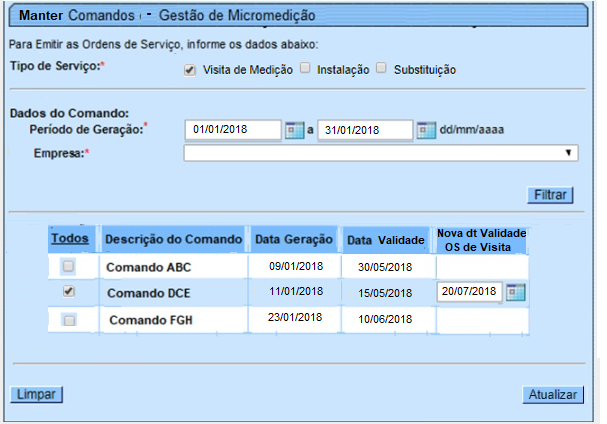Click generation date 23/01/2018
Image resolution: width=607 pixels, height=424 pixels.
click(295, 318)
